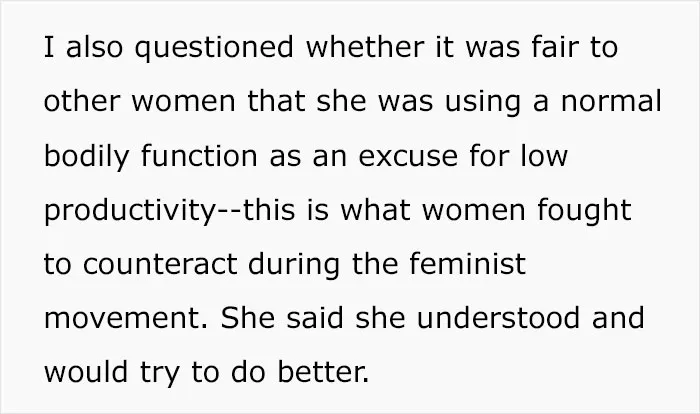This screenshot has width=700, height=414.
Task: Click the word "normal" in the paragraph
Action: (611, 100)
